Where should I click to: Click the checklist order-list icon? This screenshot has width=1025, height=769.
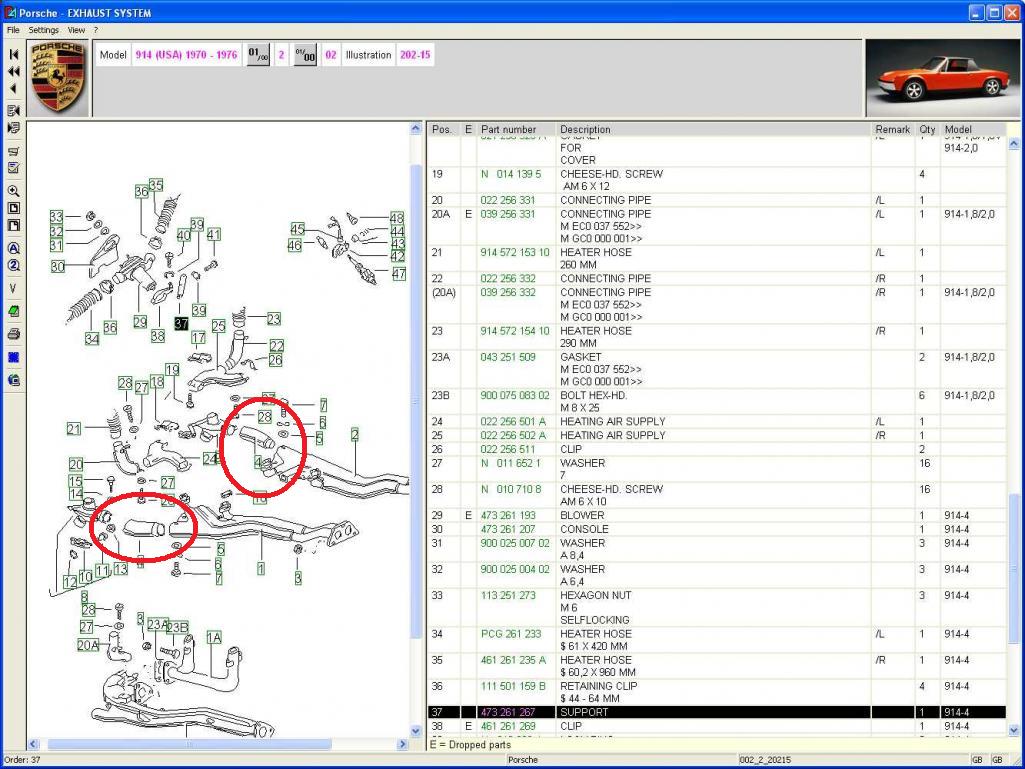tap(13, 168)
